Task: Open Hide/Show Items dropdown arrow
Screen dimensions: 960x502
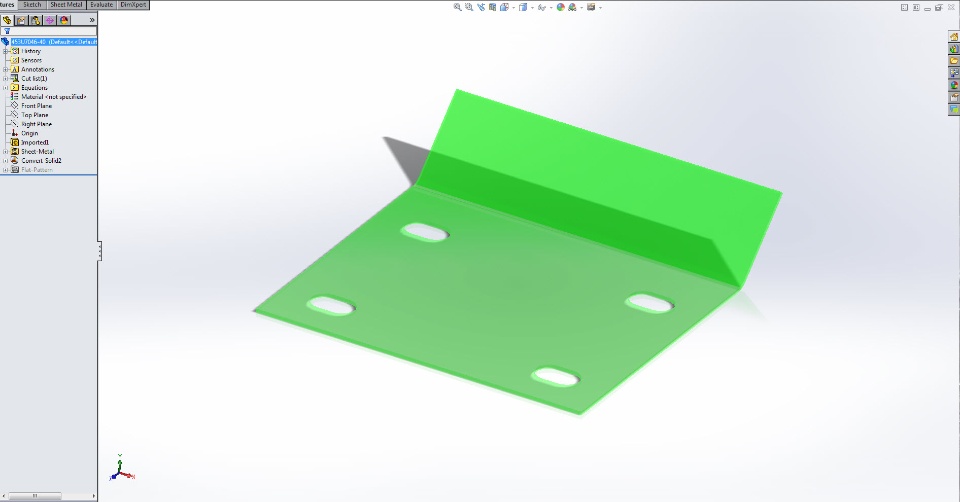Action: tap(550, 8)
